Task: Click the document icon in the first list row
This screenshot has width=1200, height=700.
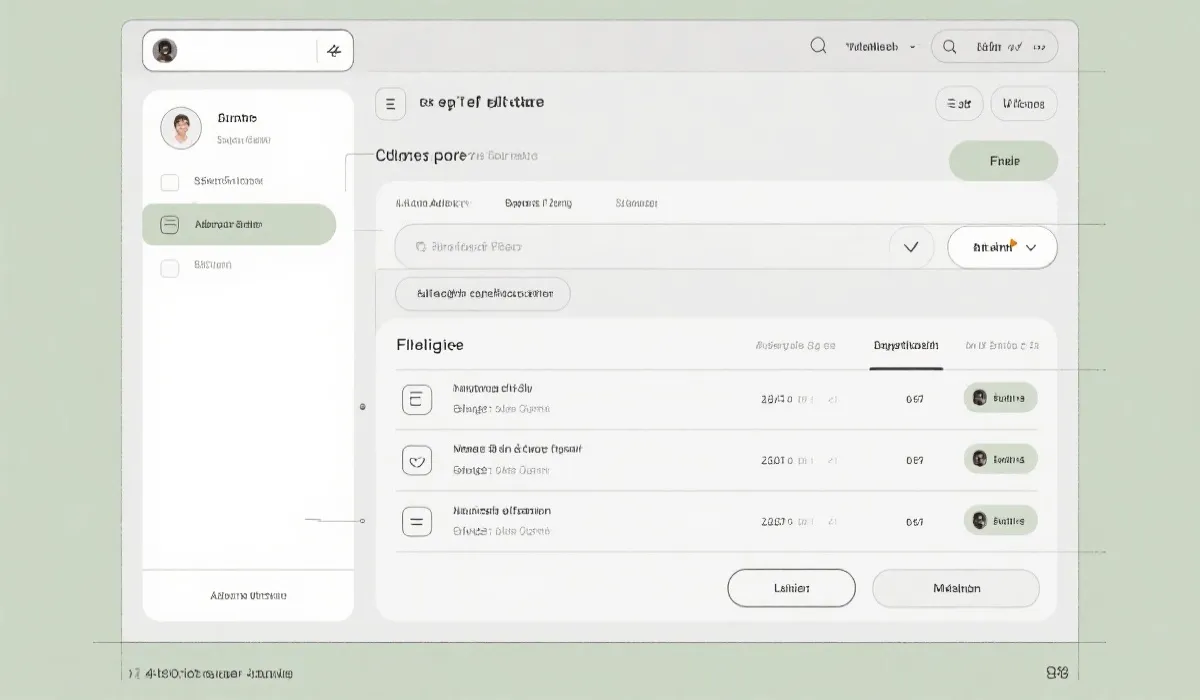Action: click(x=416, y=399)
